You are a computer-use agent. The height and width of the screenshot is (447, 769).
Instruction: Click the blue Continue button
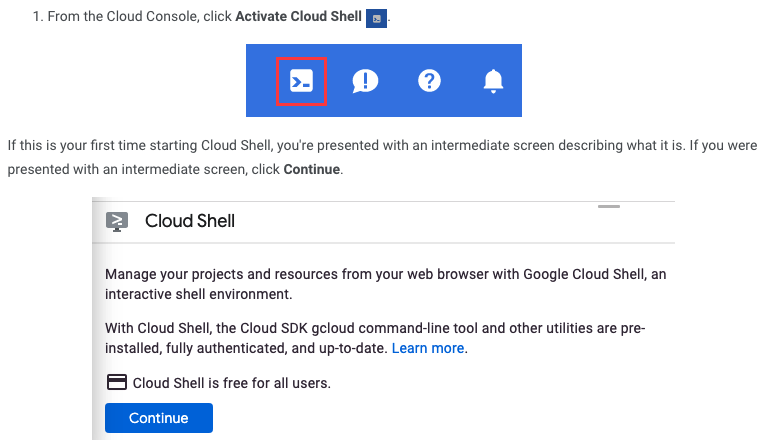(159, 418)
